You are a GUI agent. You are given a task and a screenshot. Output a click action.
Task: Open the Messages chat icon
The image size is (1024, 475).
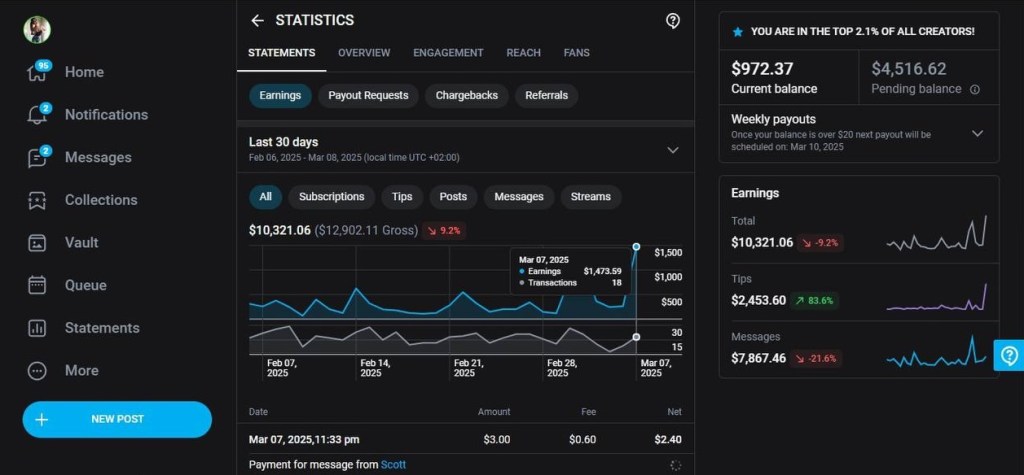(x=37, y=158)
